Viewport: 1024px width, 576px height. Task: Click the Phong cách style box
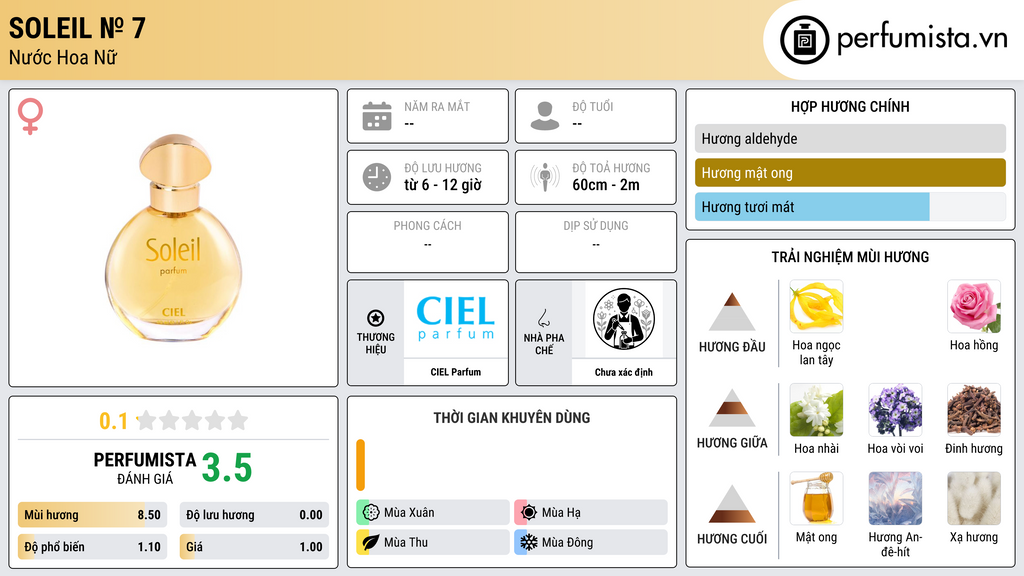(428, 242)
